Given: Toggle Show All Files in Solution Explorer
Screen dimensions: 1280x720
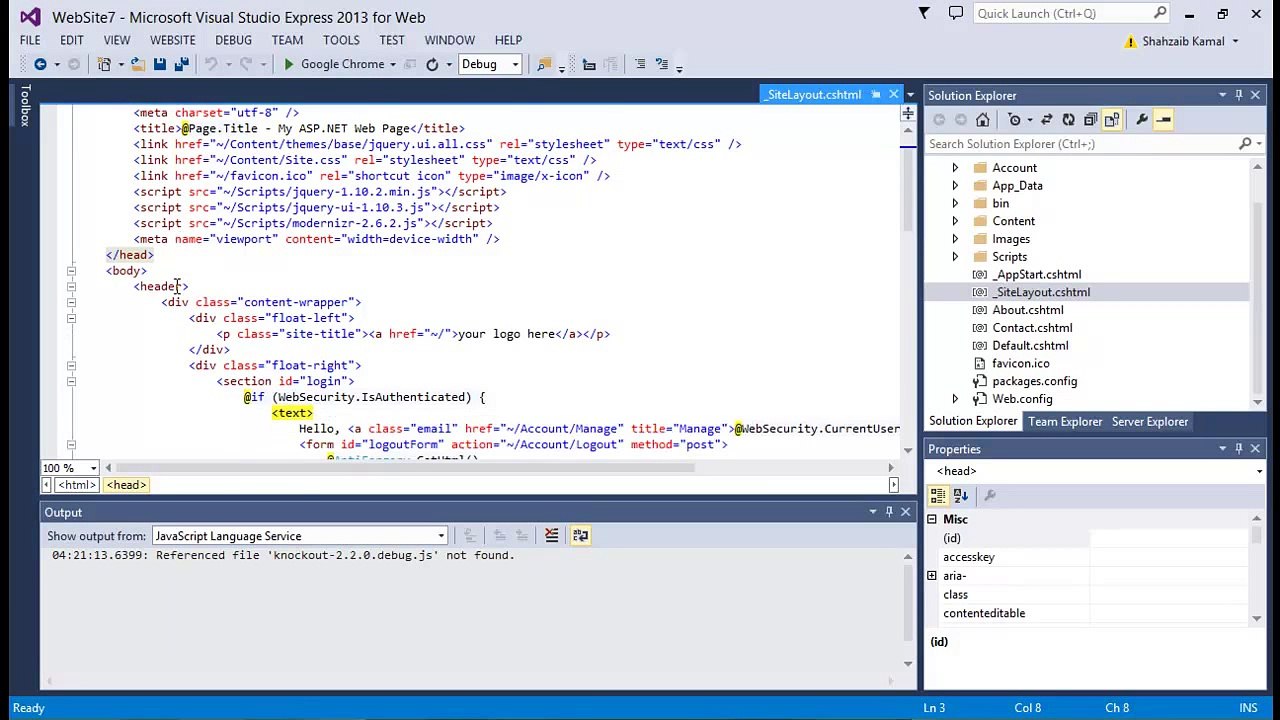Looking at the screenshot, I should pyautogui.click(x=1112, y=120).
